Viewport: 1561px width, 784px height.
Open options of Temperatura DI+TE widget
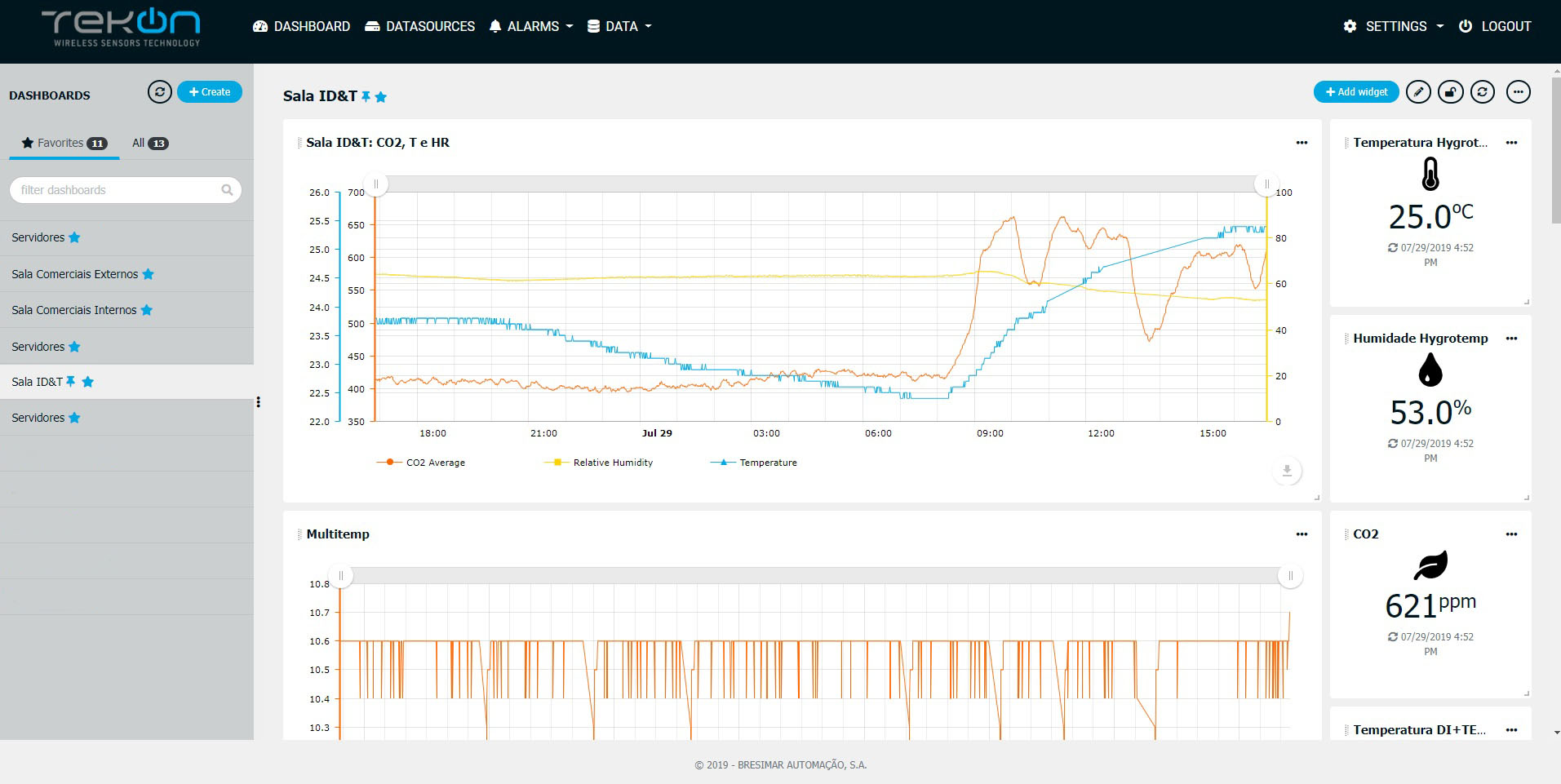click(x=1511, y=730)
